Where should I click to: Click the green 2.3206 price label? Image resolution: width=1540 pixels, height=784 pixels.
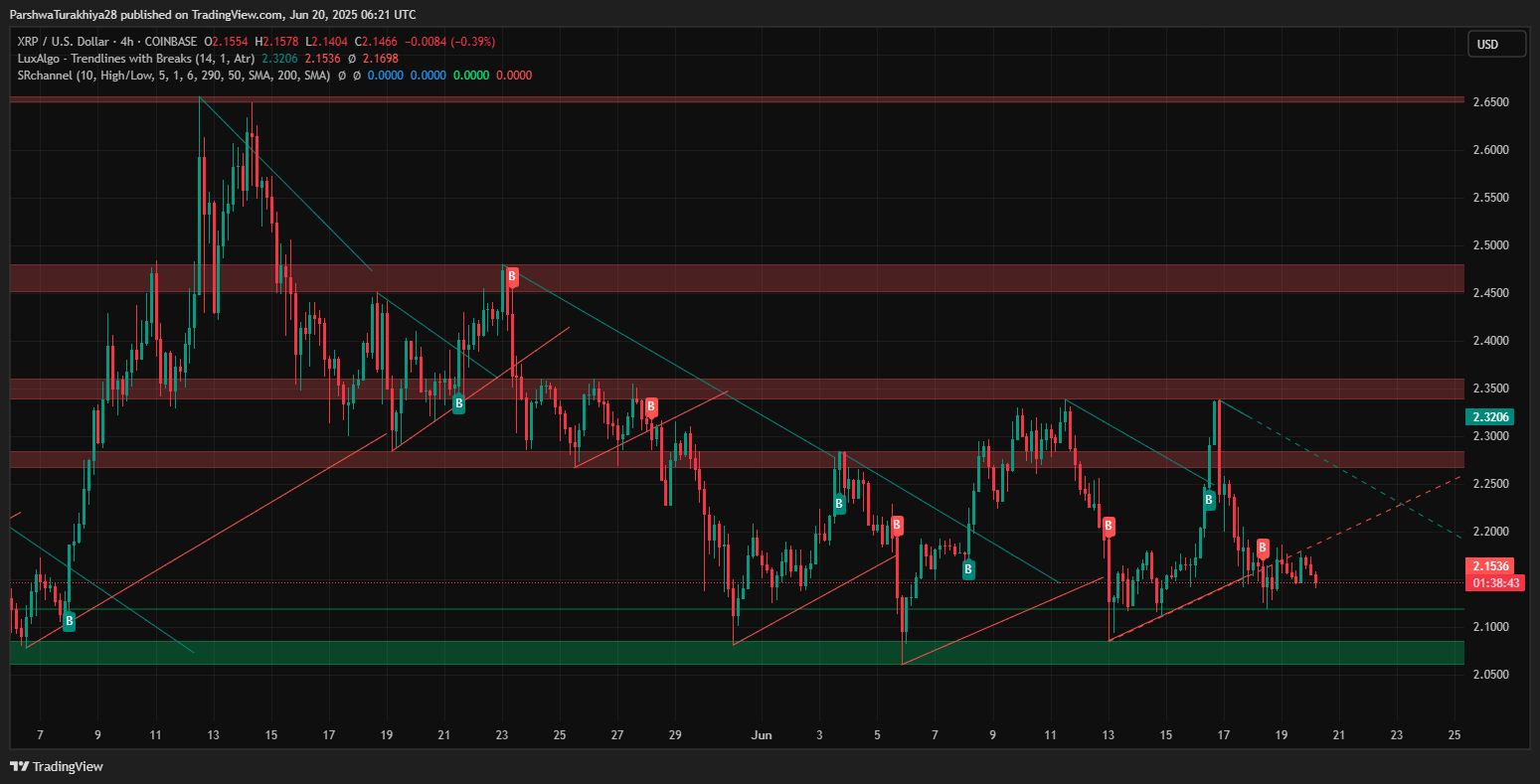click(x=1496, y=417)
